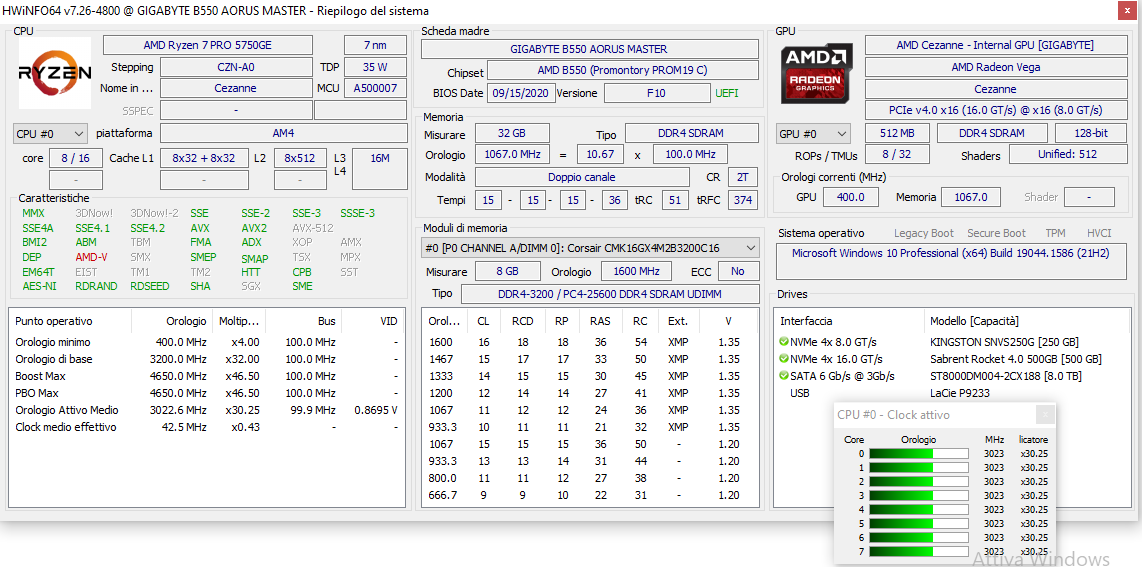This screenshot has width=1142, height=567.
Task: Click the Unified: 512 shaders field
Action: pyautogui.click(x=1068, y=154)
